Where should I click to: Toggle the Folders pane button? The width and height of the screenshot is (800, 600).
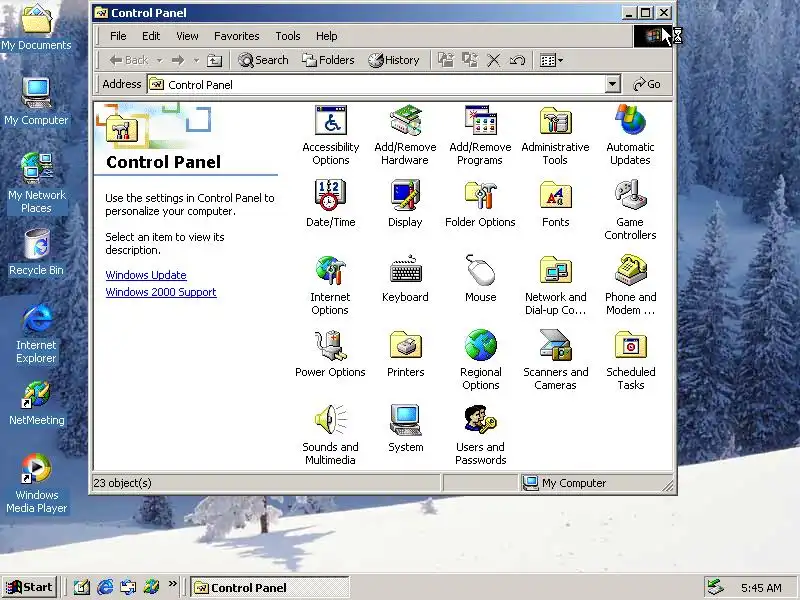click(x=328, y=60)
